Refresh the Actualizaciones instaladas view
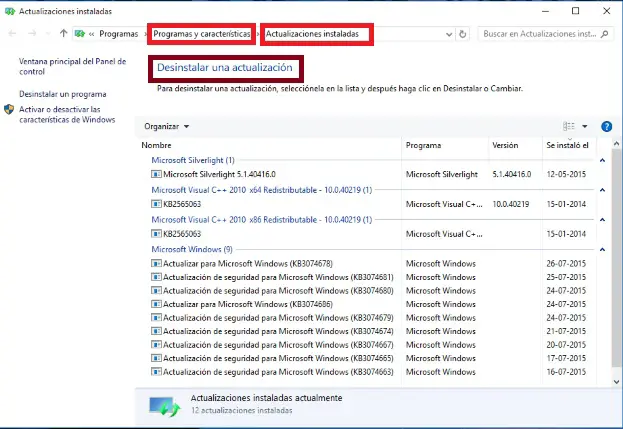This screenshot has width=623, height=429. tap(462, 34)
